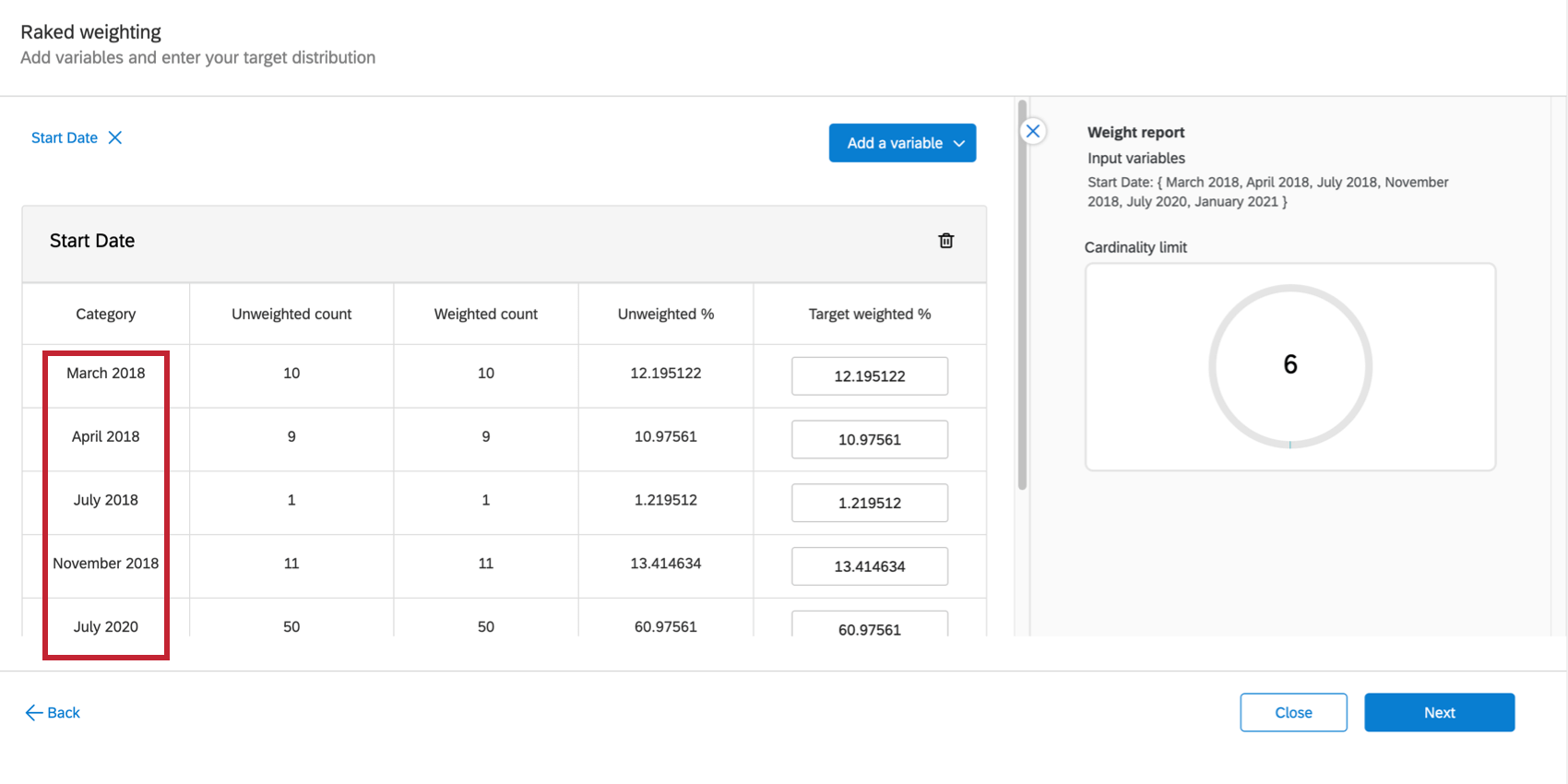This screenshot has height=784, width=1568.
Task: Close the Weight report panel
Action: point(1033,131)
